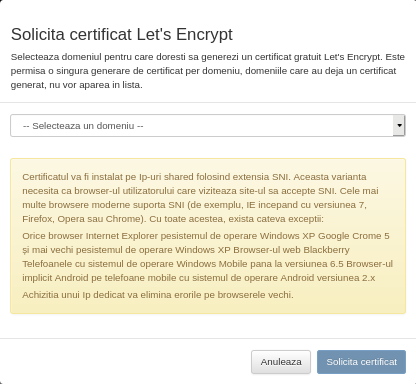Screen dimensions: 416x384
Task: Cancel the dialog with the Anuleaza button
Action: [x=281, y=362]
